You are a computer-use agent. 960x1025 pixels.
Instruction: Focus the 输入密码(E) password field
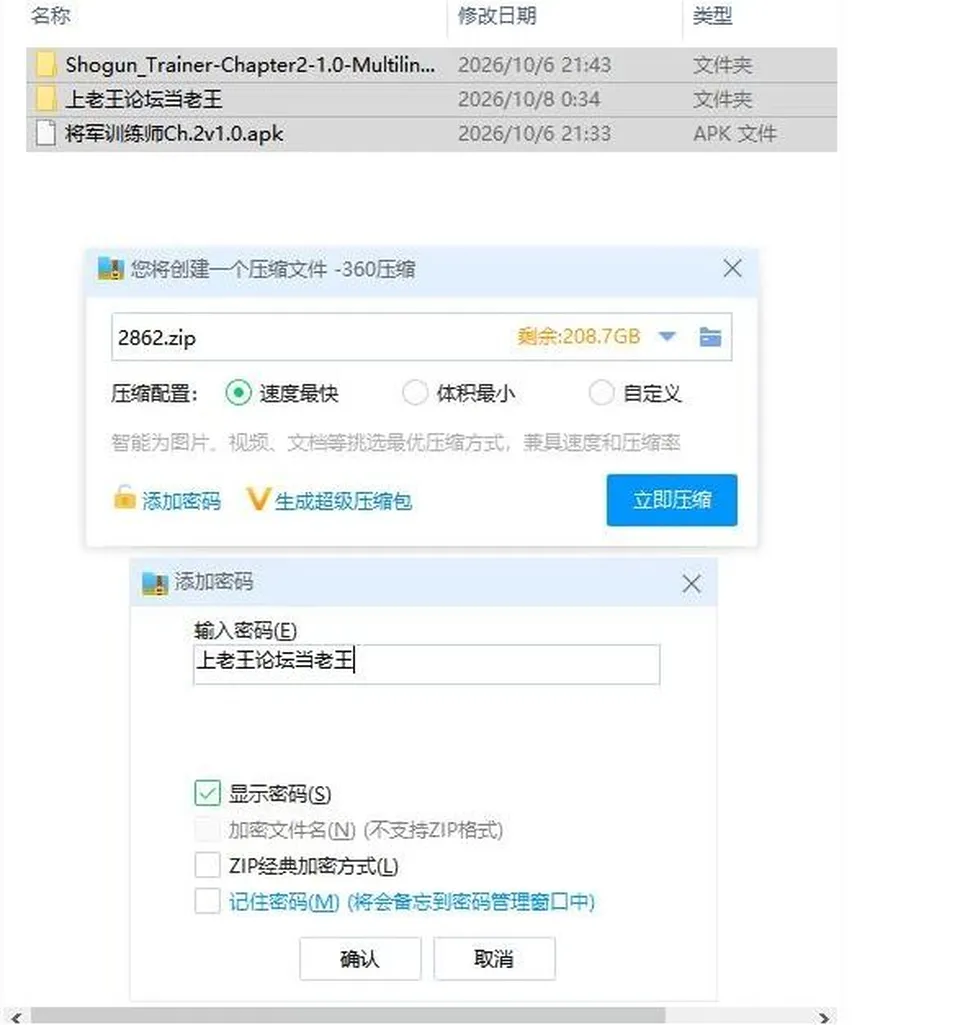pos(427,664)
